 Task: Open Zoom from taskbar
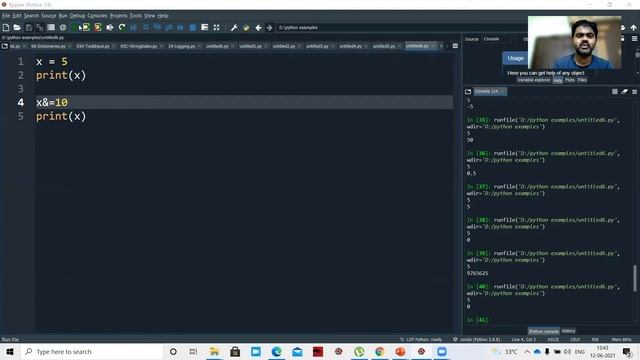442,351
